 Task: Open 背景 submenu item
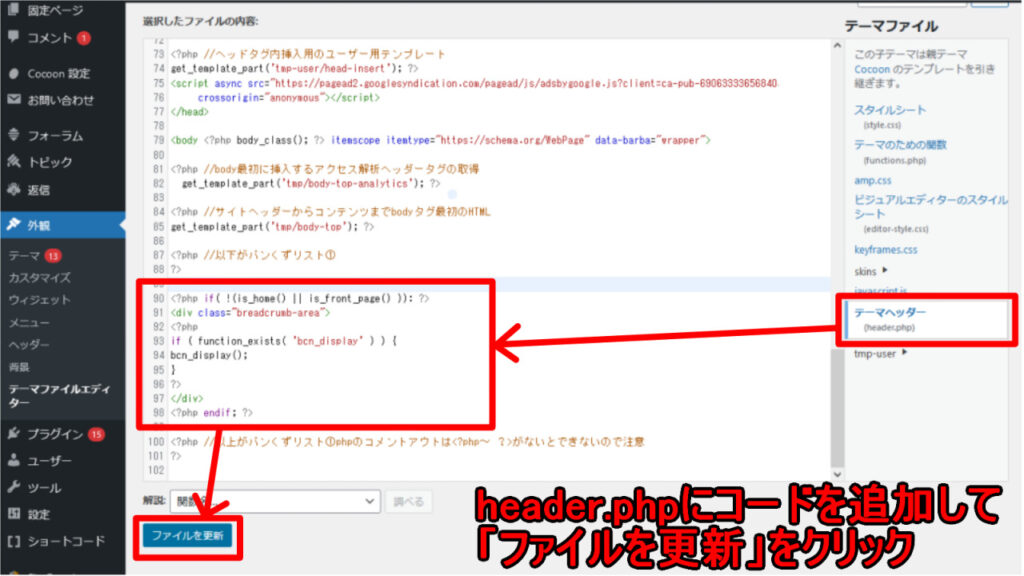click(x=19, y=367)
